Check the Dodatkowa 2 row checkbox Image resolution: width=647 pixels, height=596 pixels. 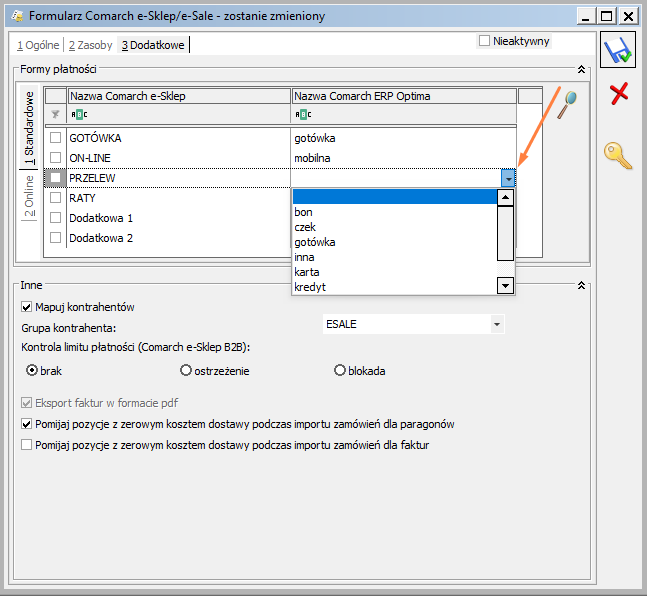pos(55,237)
